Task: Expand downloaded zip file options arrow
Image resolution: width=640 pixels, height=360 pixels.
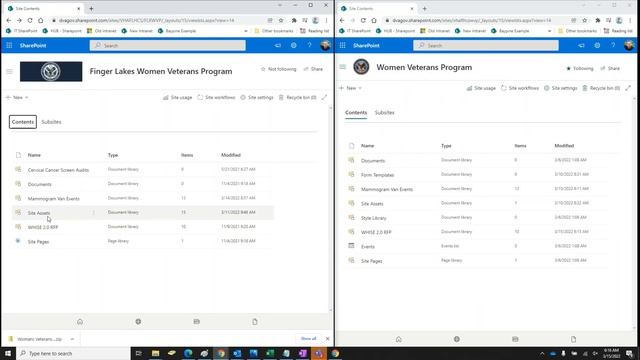Action: pos(72,339)
